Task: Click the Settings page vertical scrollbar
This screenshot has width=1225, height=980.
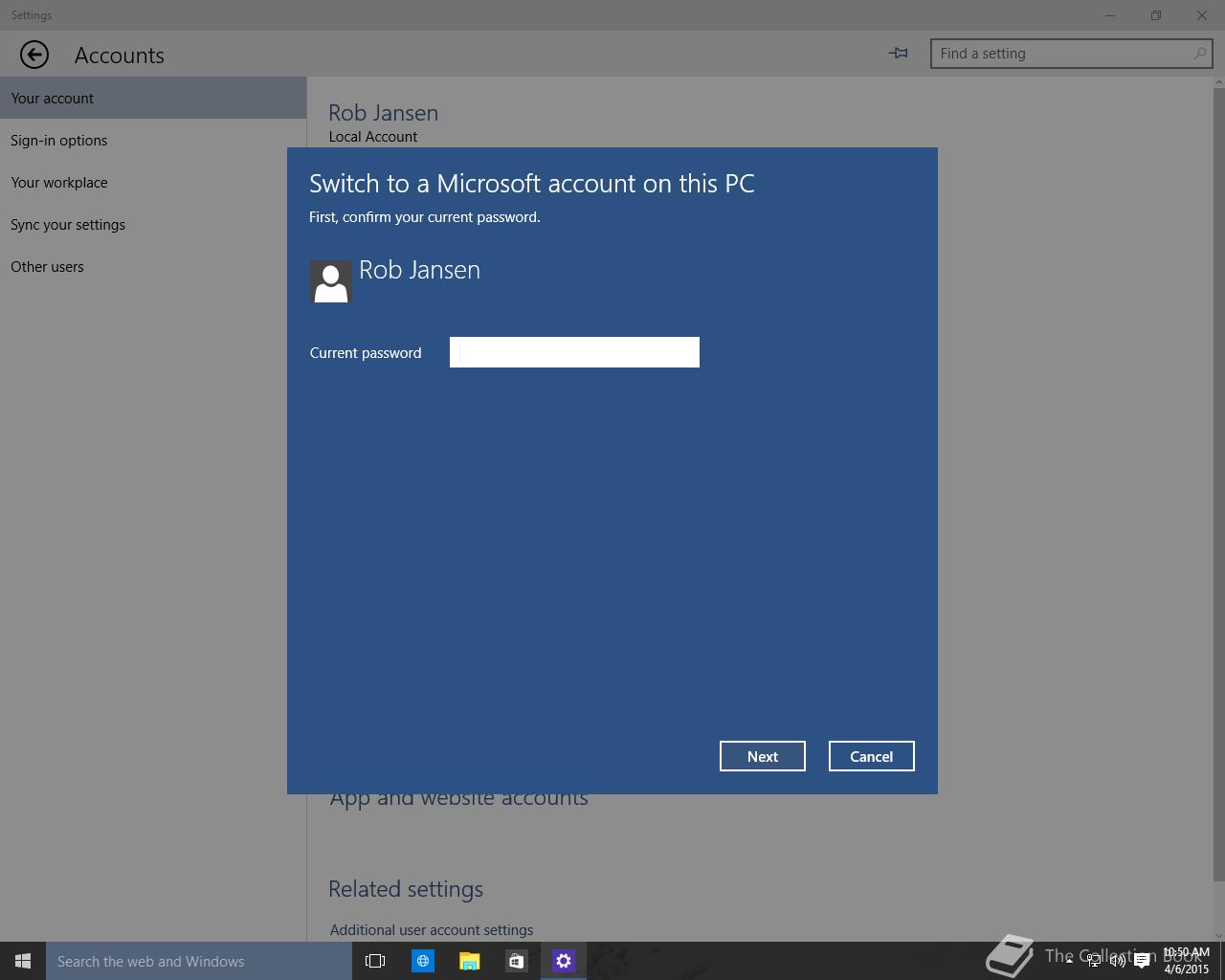Action: click(x=1218, y=484)
